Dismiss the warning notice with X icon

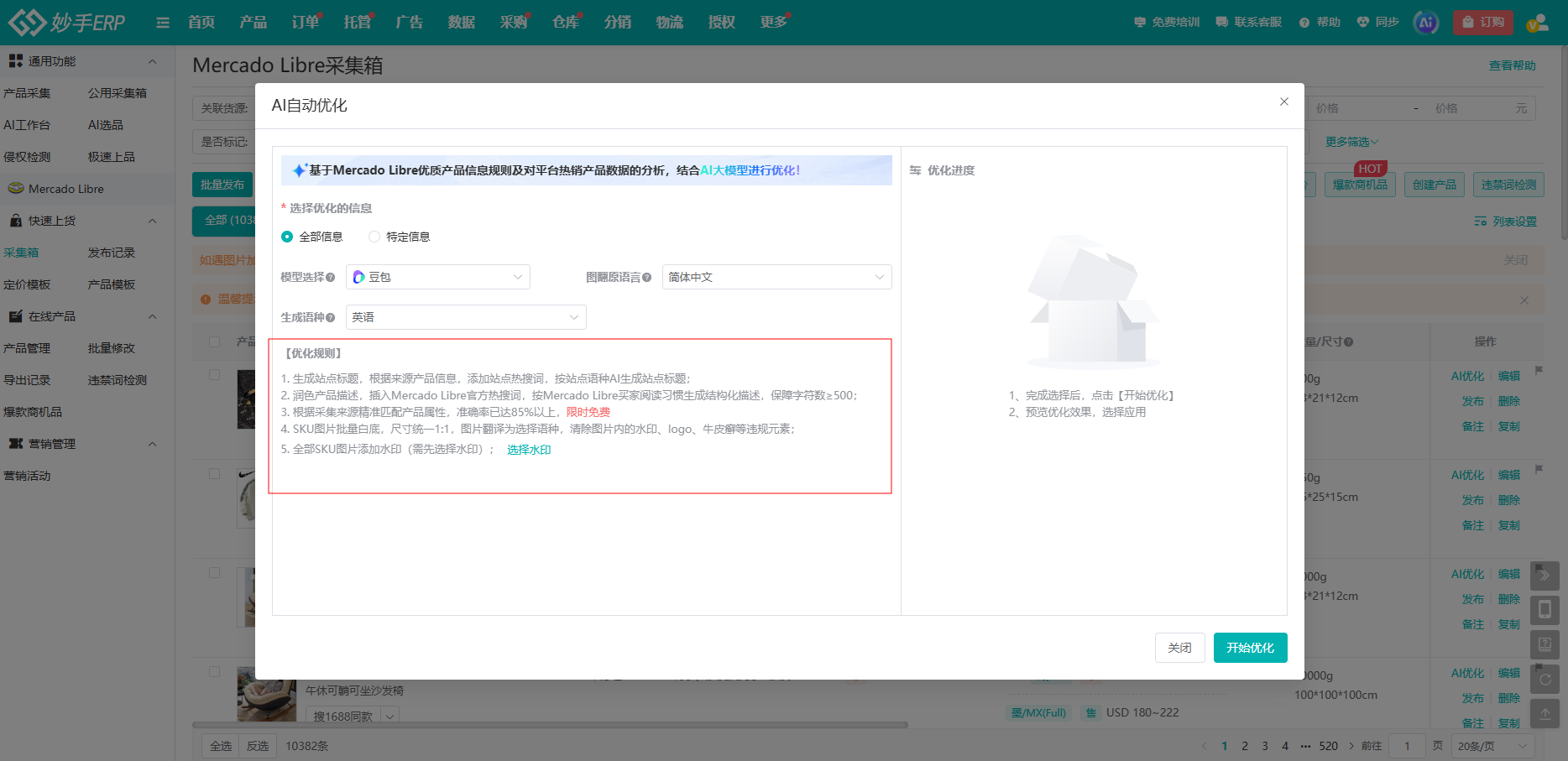1524,300
